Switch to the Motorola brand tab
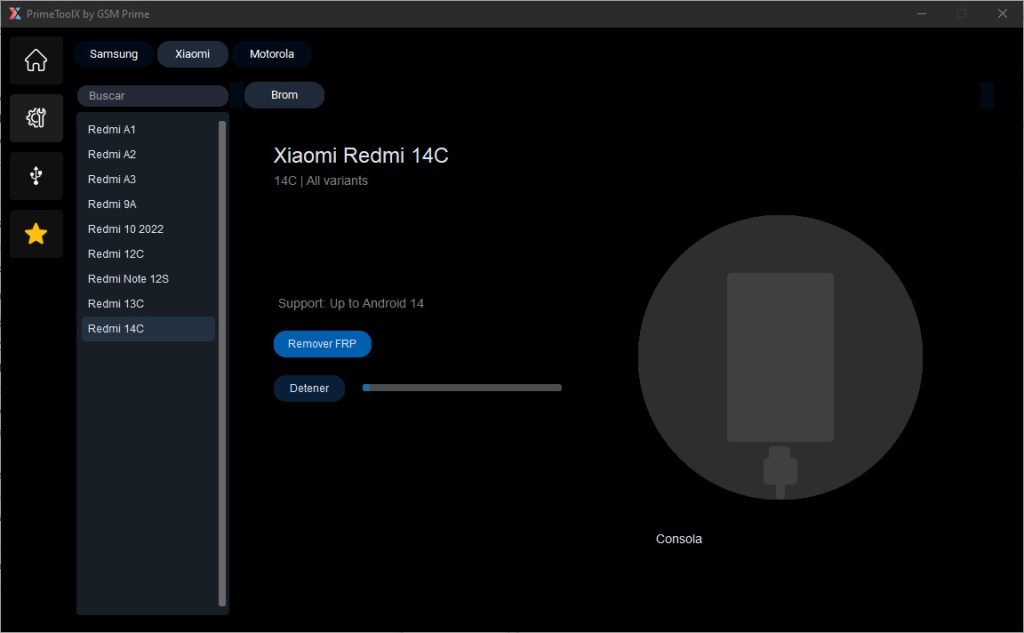 (271, 54)
